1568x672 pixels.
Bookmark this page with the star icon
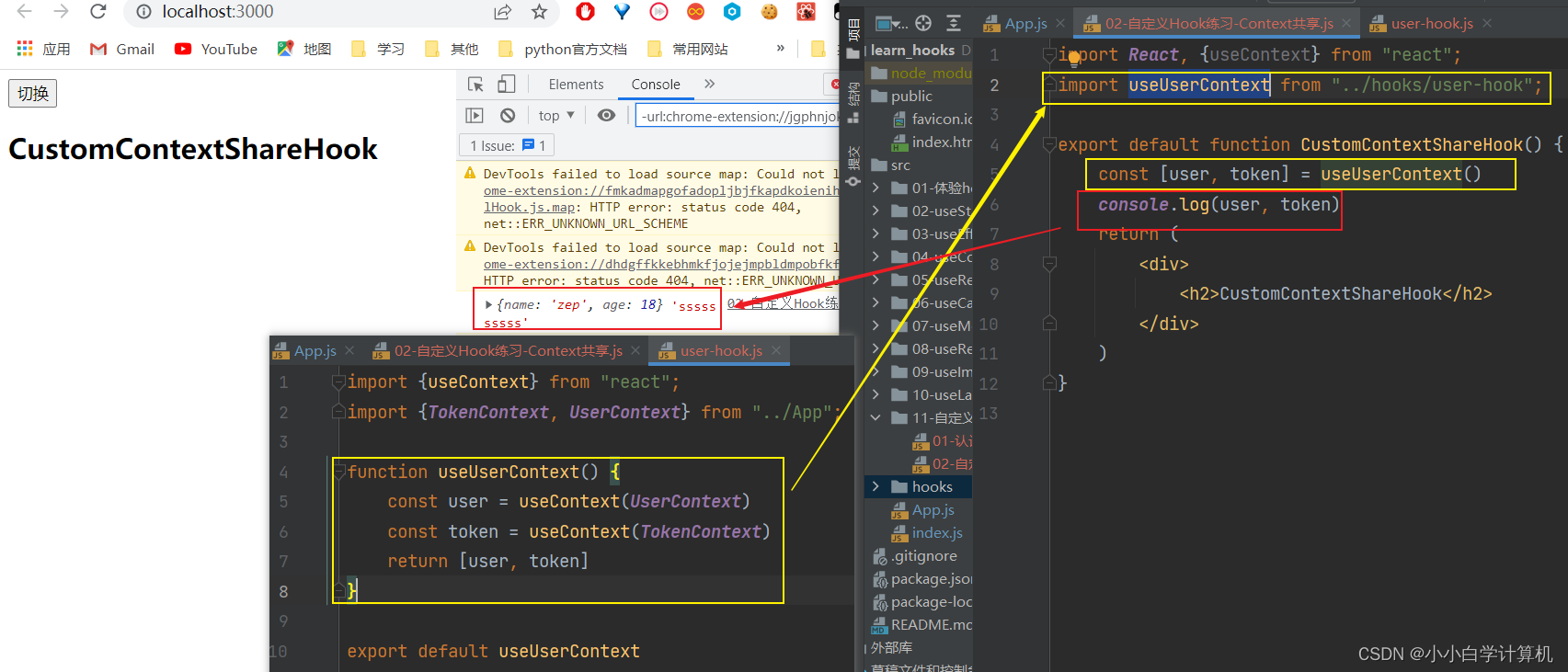[x=539, y=12]
